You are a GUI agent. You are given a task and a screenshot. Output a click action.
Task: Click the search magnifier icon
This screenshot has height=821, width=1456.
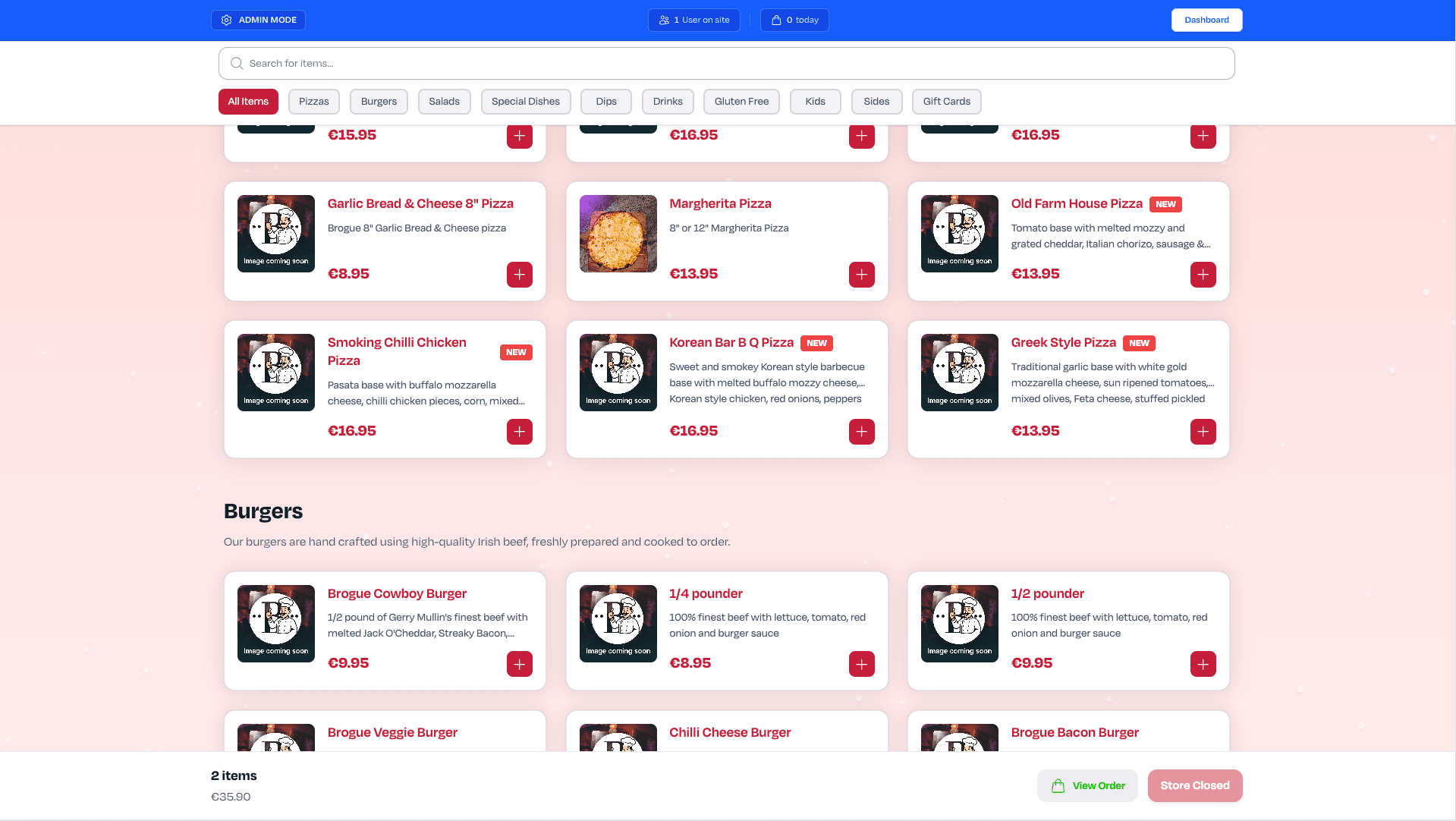tap(237, 64)
